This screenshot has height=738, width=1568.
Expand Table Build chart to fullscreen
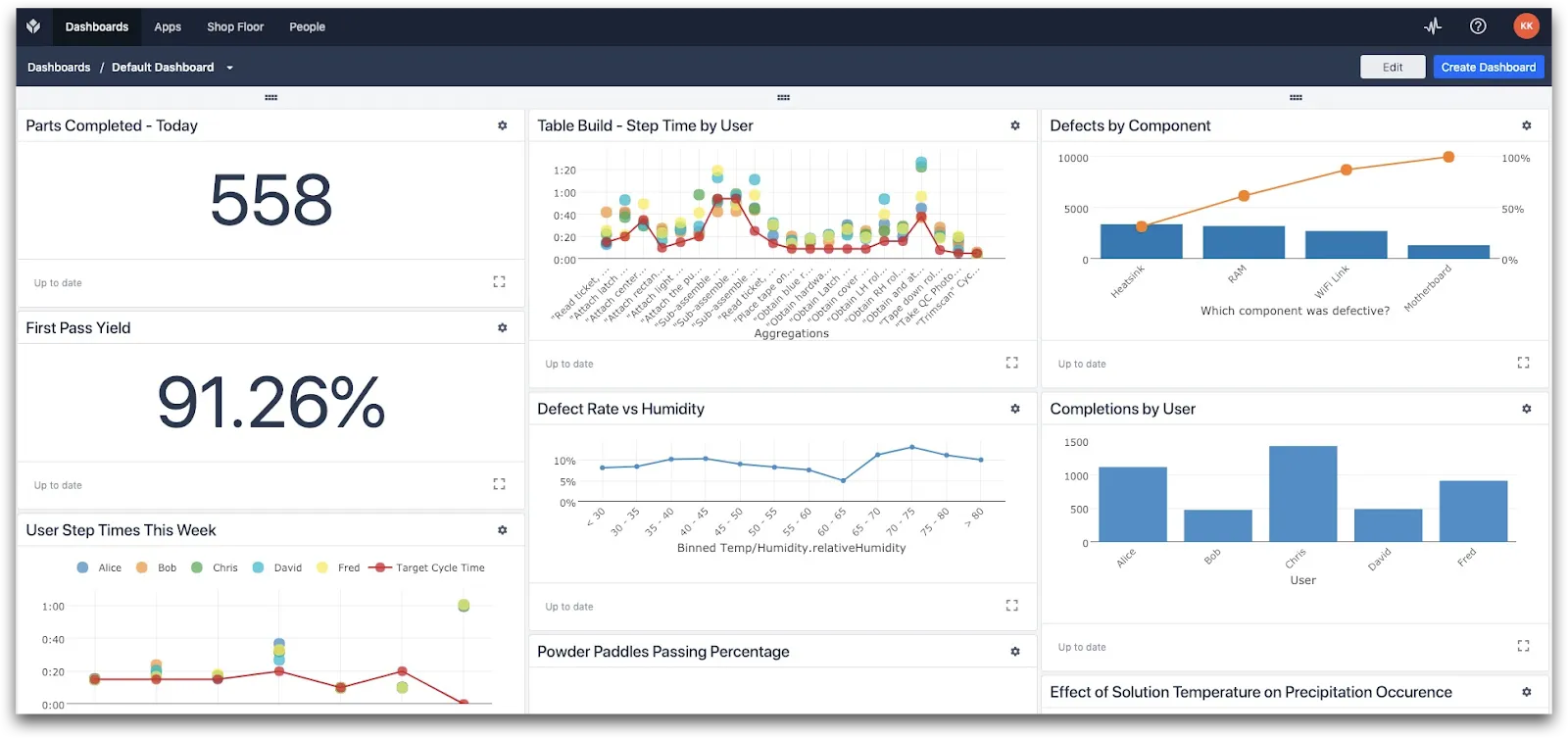pos(1012,363)
